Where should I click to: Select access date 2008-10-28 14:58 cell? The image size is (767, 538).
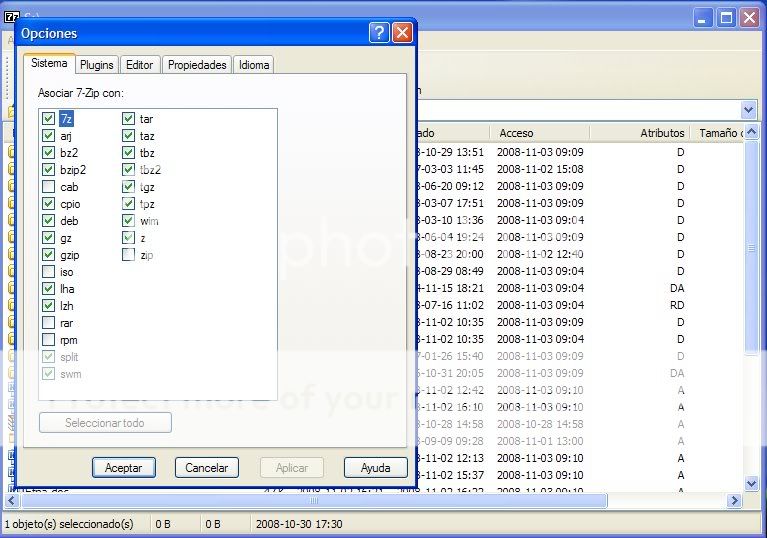click(x=540, y=424)
